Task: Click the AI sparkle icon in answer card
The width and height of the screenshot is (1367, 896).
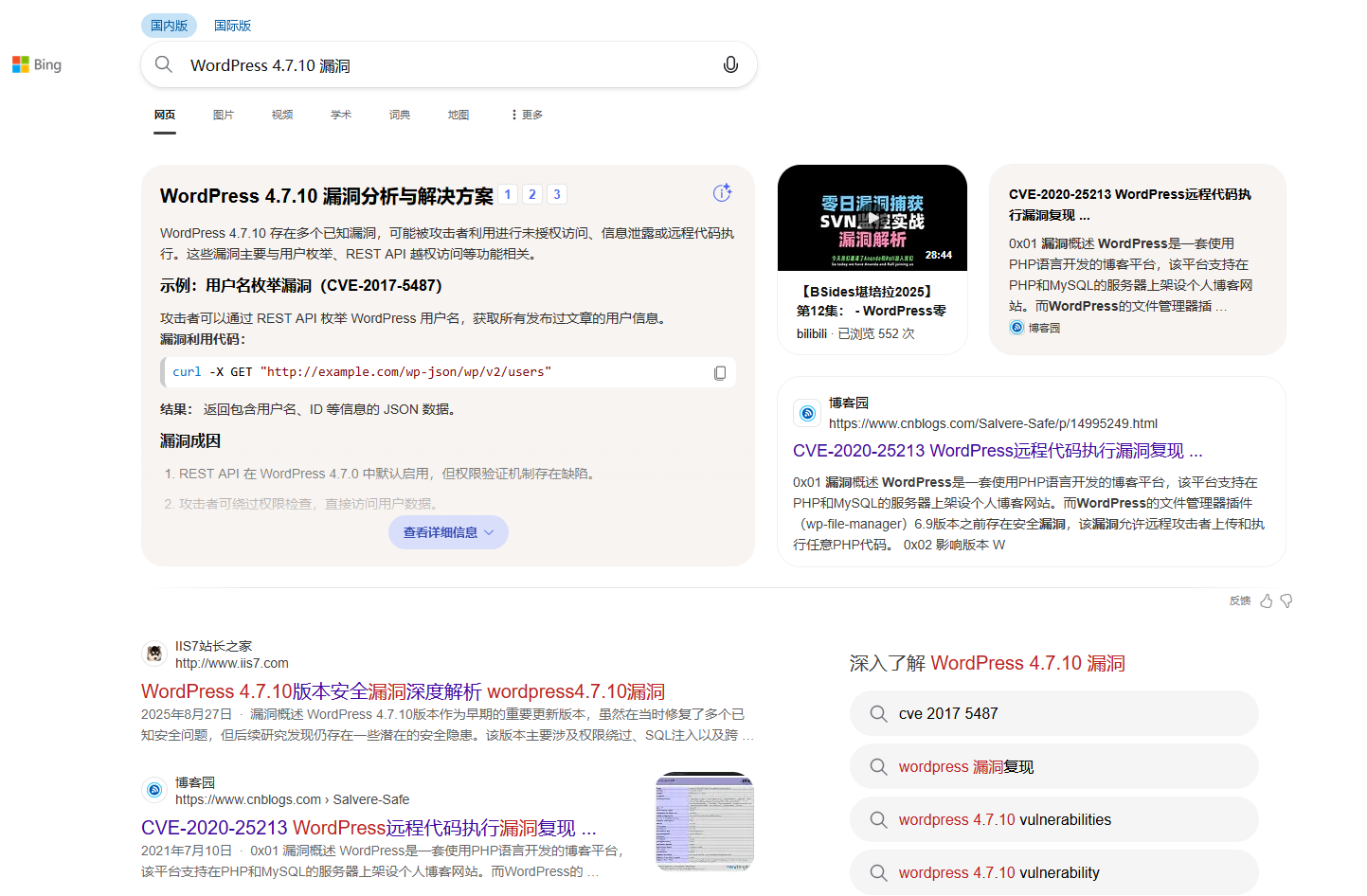Action: [x=722, y=193]
